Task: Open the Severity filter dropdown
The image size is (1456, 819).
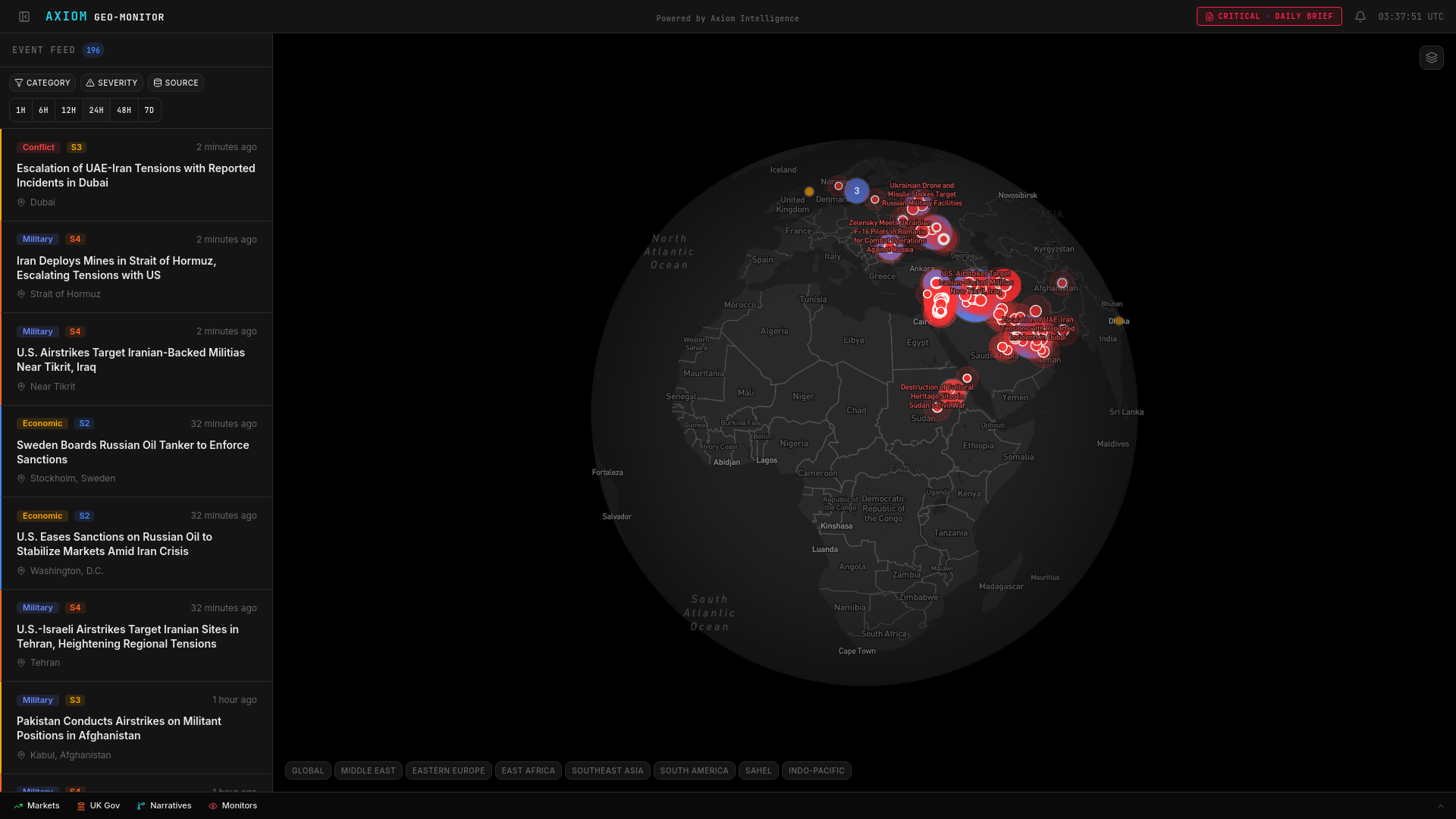Action: pyautogui.click(x=111, y=83)
